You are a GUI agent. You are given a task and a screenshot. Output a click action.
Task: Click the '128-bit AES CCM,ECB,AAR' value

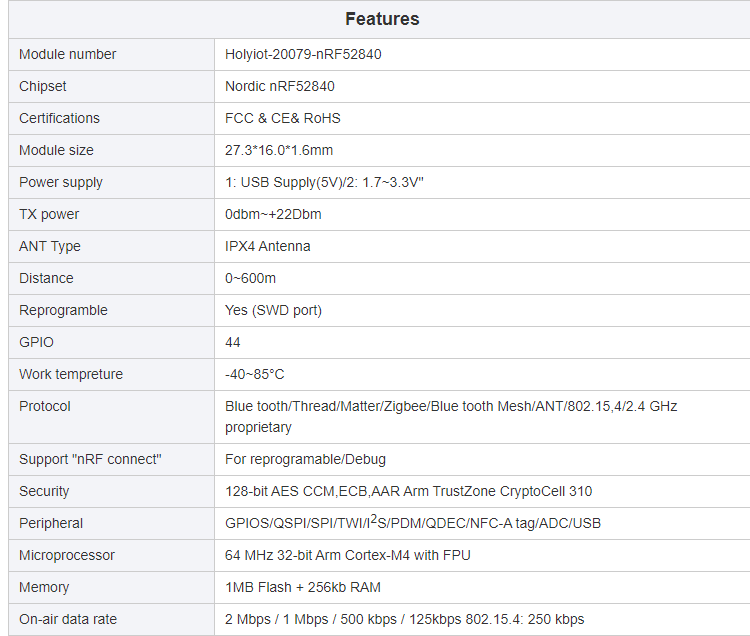coord(408,492)
